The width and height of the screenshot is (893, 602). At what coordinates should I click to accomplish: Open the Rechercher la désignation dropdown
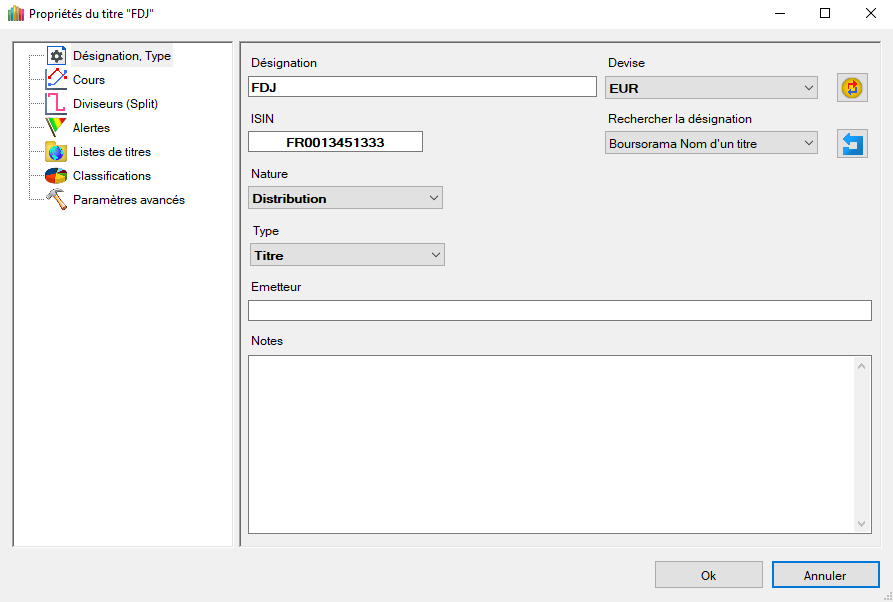point(712,144)
